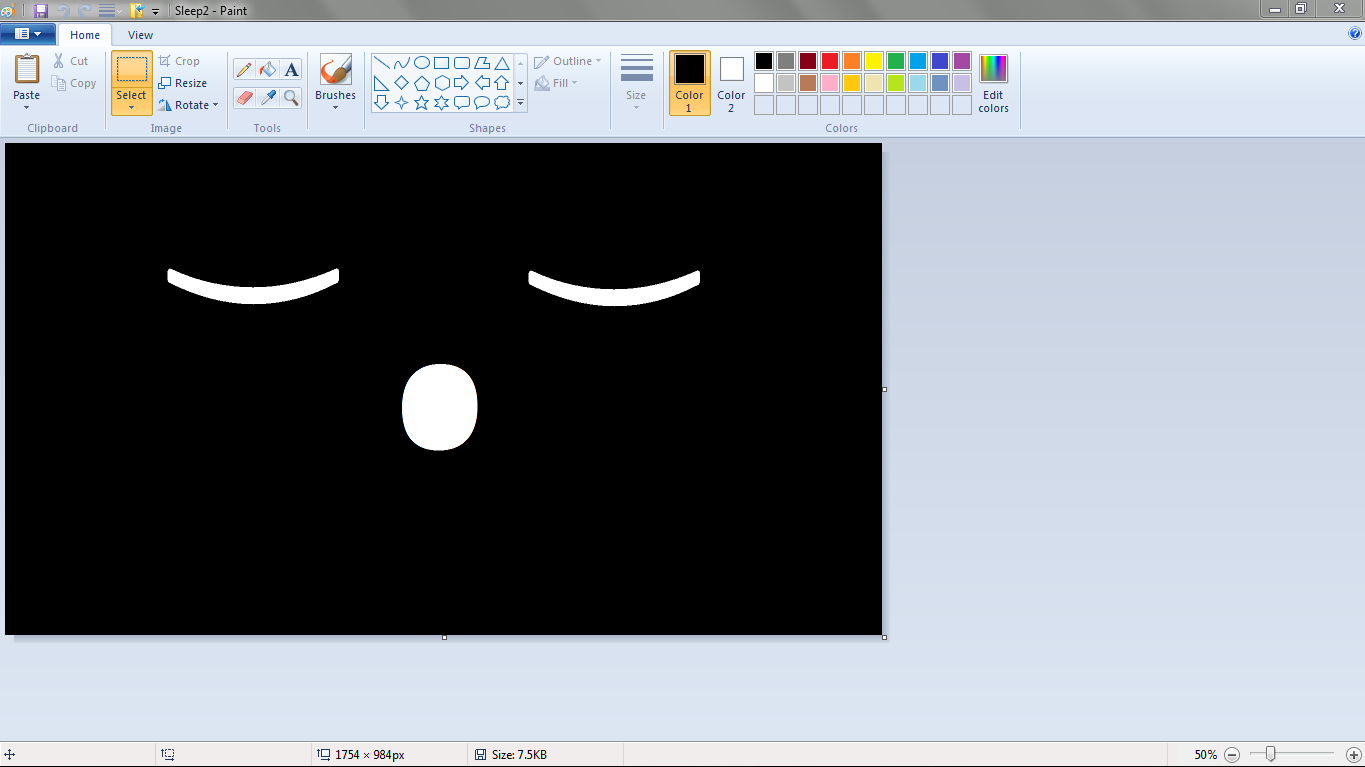Choose the Diamond shape

click(402, 82)
